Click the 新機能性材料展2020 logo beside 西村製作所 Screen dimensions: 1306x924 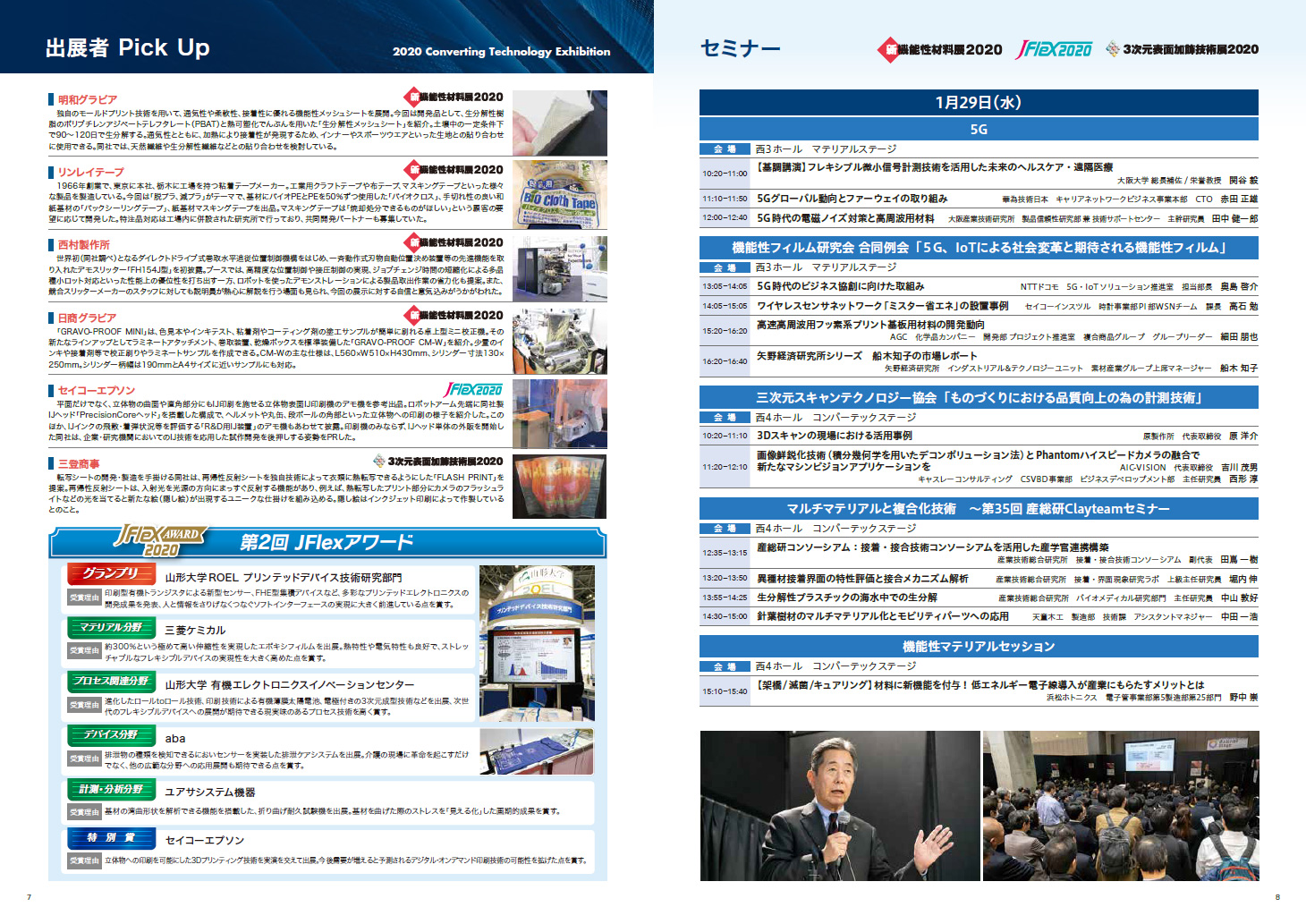click(x=454, y=242)
